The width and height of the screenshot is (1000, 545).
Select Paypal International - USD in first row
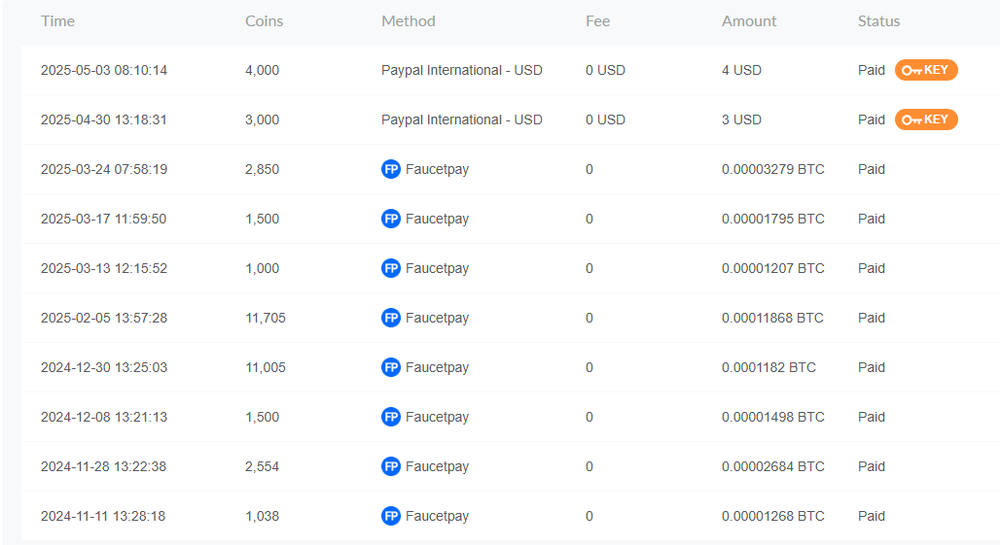(461, 70)
